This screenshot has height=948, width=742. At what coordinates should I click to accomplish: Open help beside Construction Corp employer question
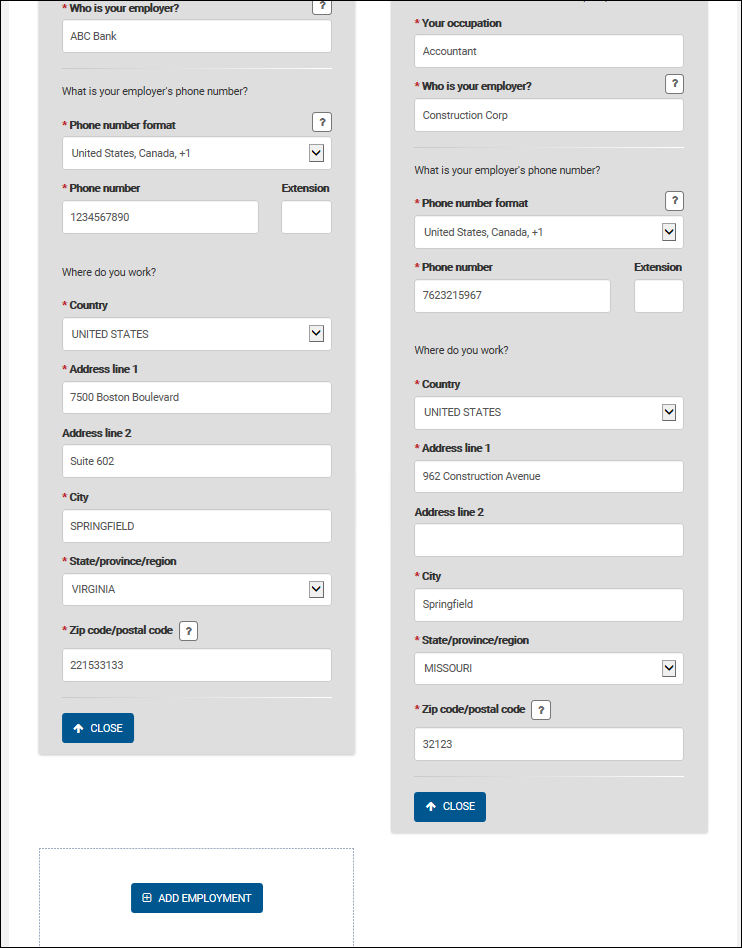tap(675, 85)
